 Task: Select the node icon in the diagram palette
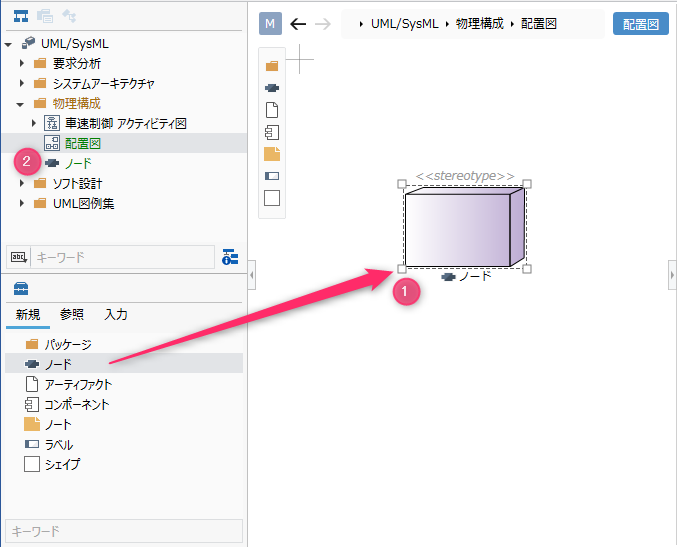[x=272, y=88]
